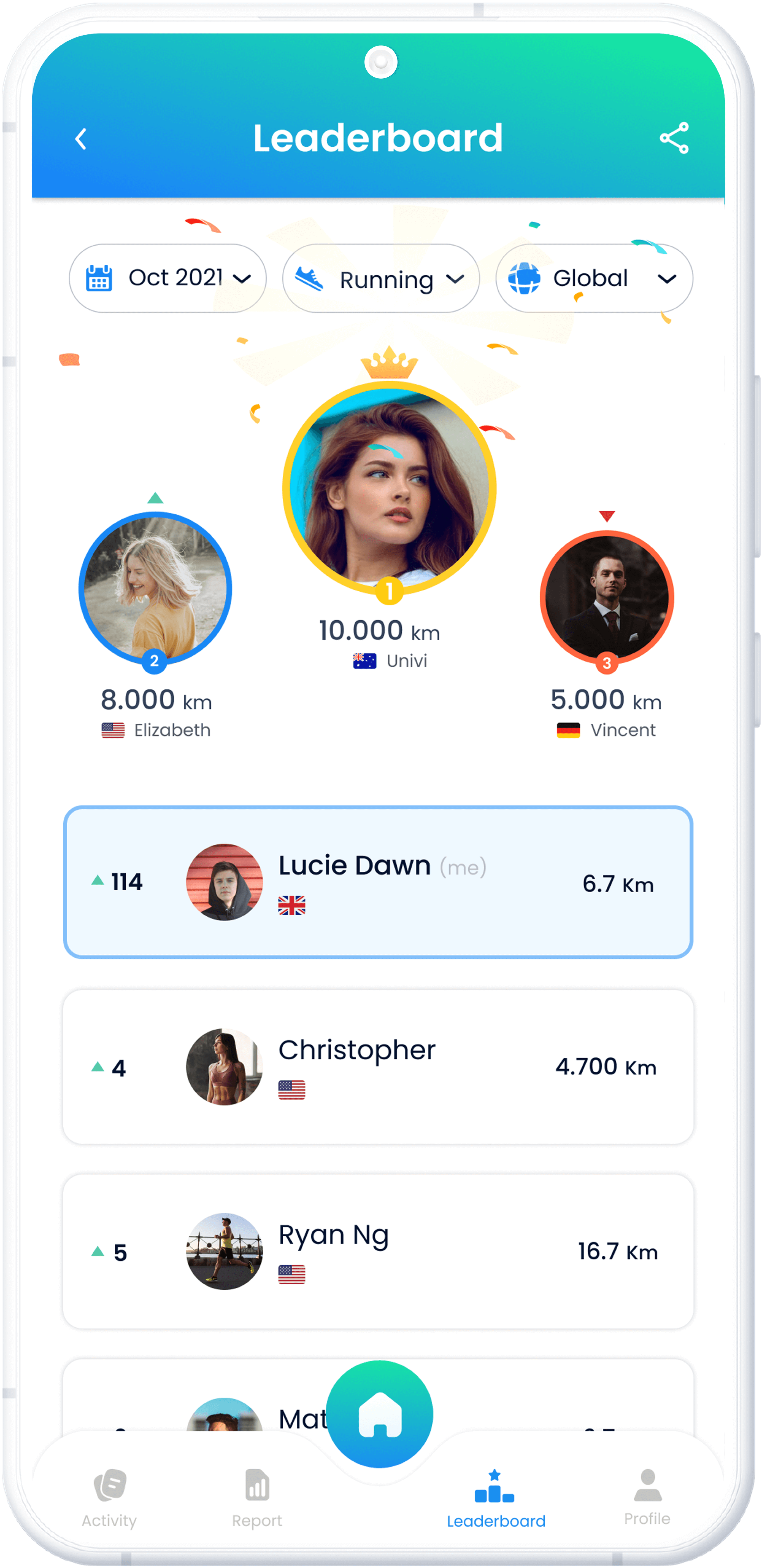
Task: Open Lucie Dawn's highlighted row
Action: point(378,882)
